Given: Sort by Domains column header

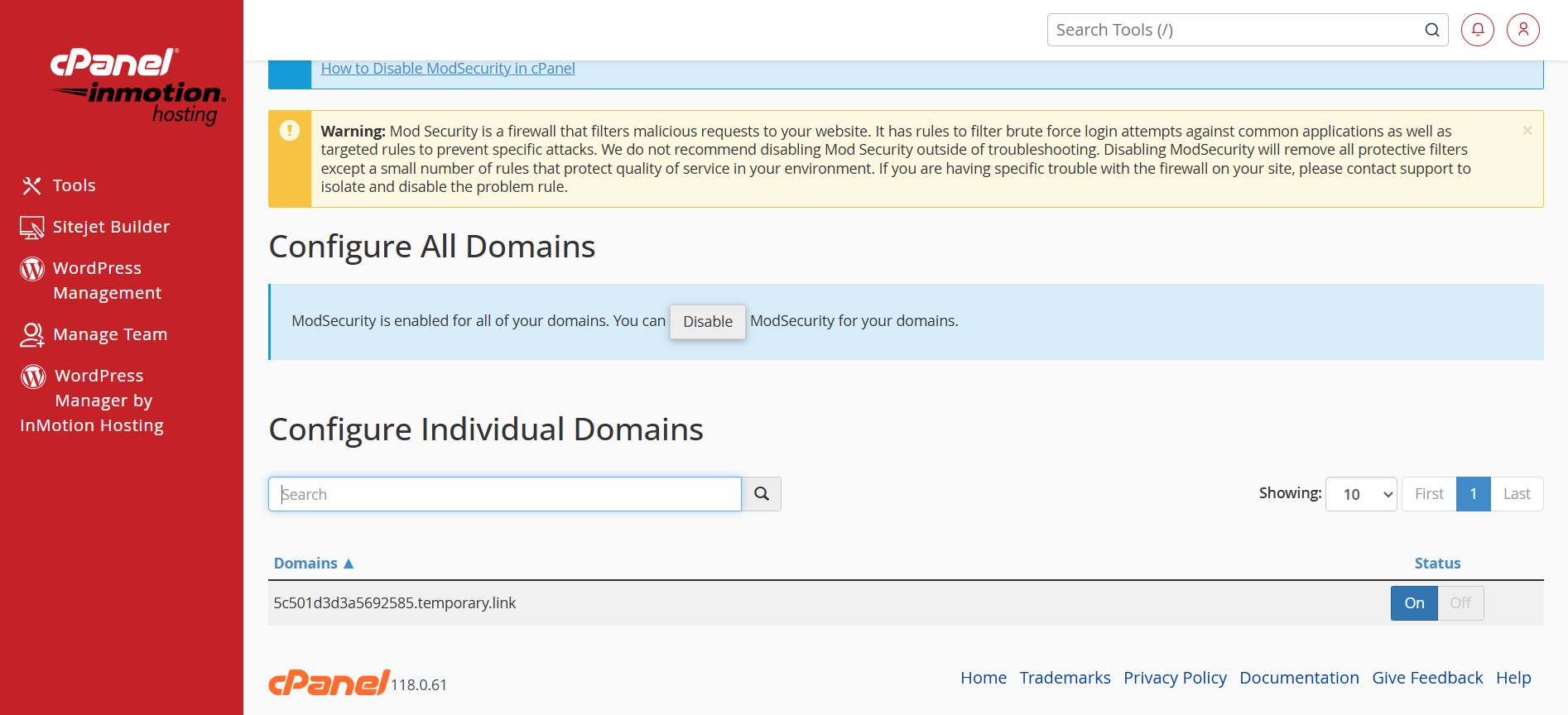Looking at the screenshot, I should pos(305,564).
